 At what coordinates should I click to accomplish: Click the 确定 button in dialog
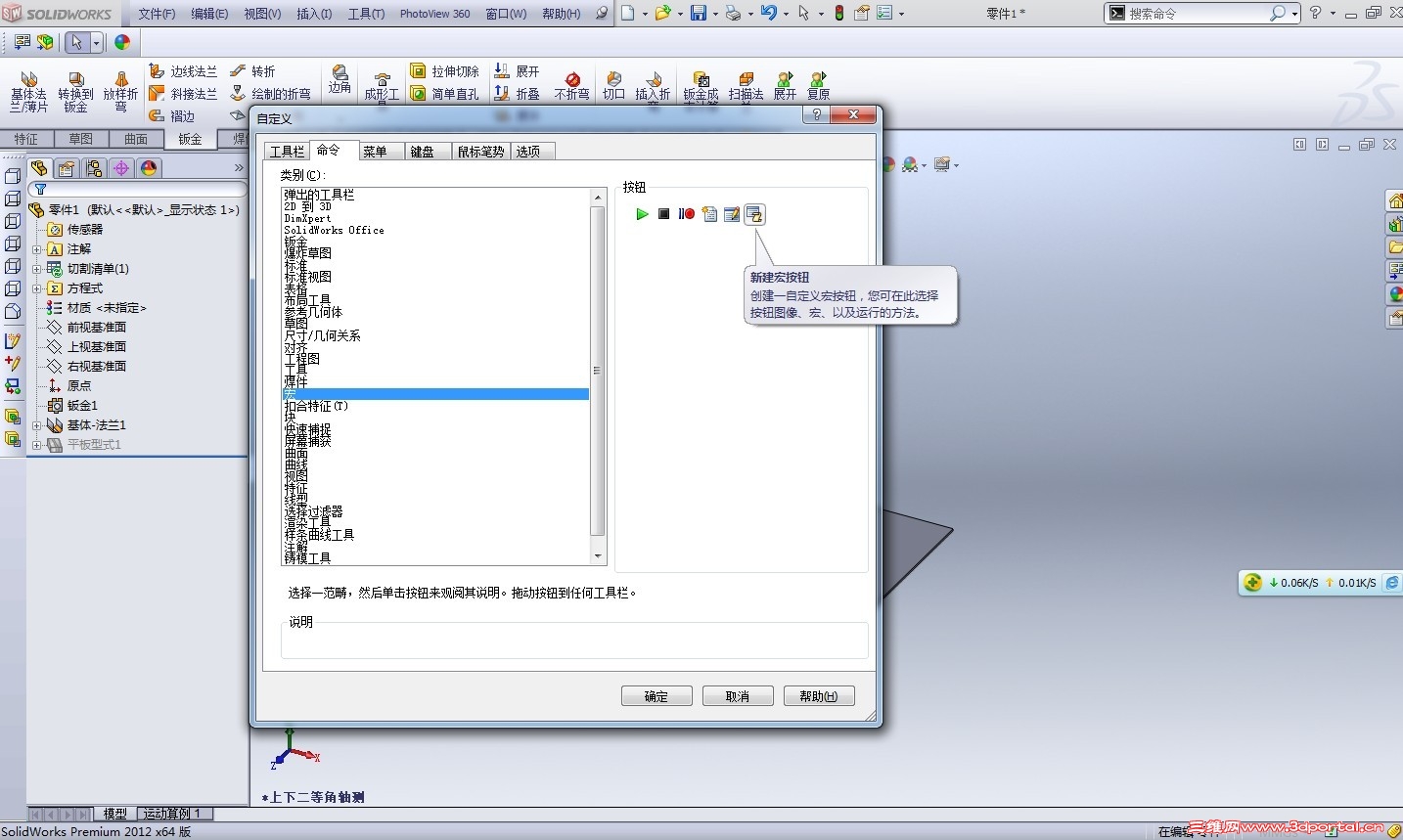click(x=656, y=696)
